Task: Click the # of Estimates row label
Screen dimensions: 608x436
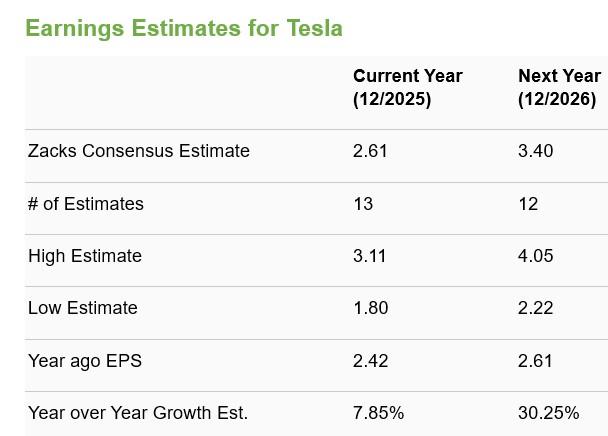Action: [x=86, y=204]
